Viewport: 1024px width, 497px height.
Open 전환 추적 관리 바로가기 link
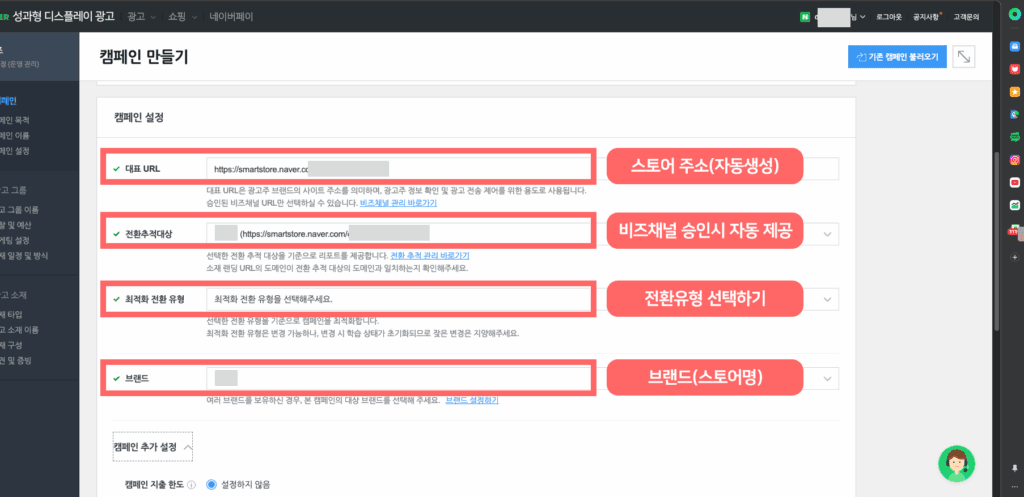pos(429,255)
